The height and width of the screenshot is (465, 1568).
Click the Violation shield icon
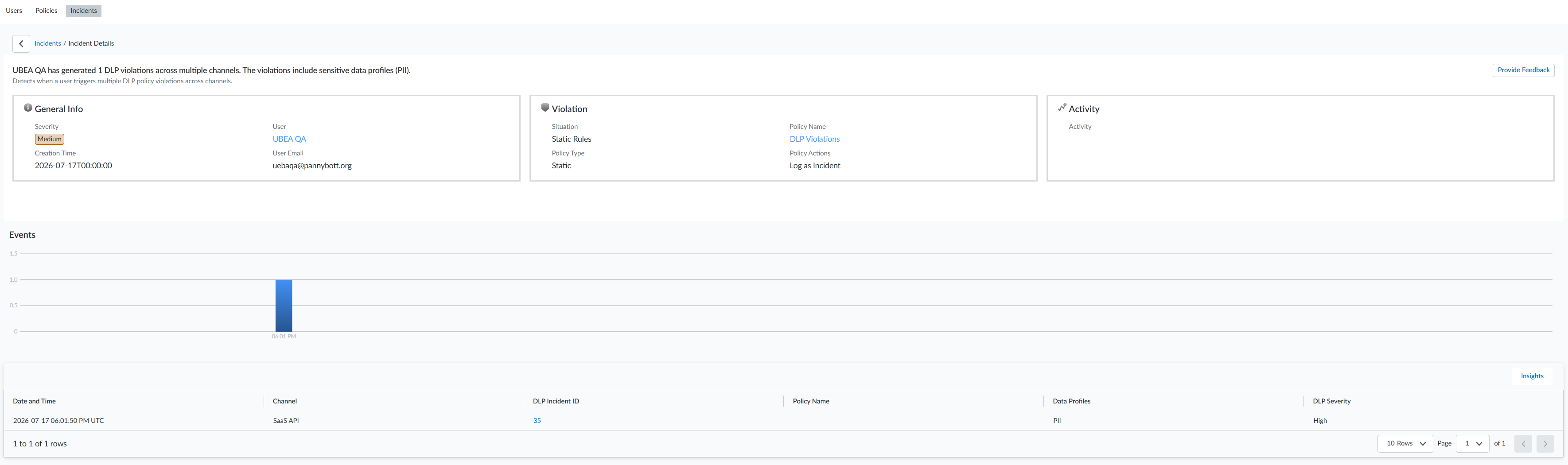point(545,108)
